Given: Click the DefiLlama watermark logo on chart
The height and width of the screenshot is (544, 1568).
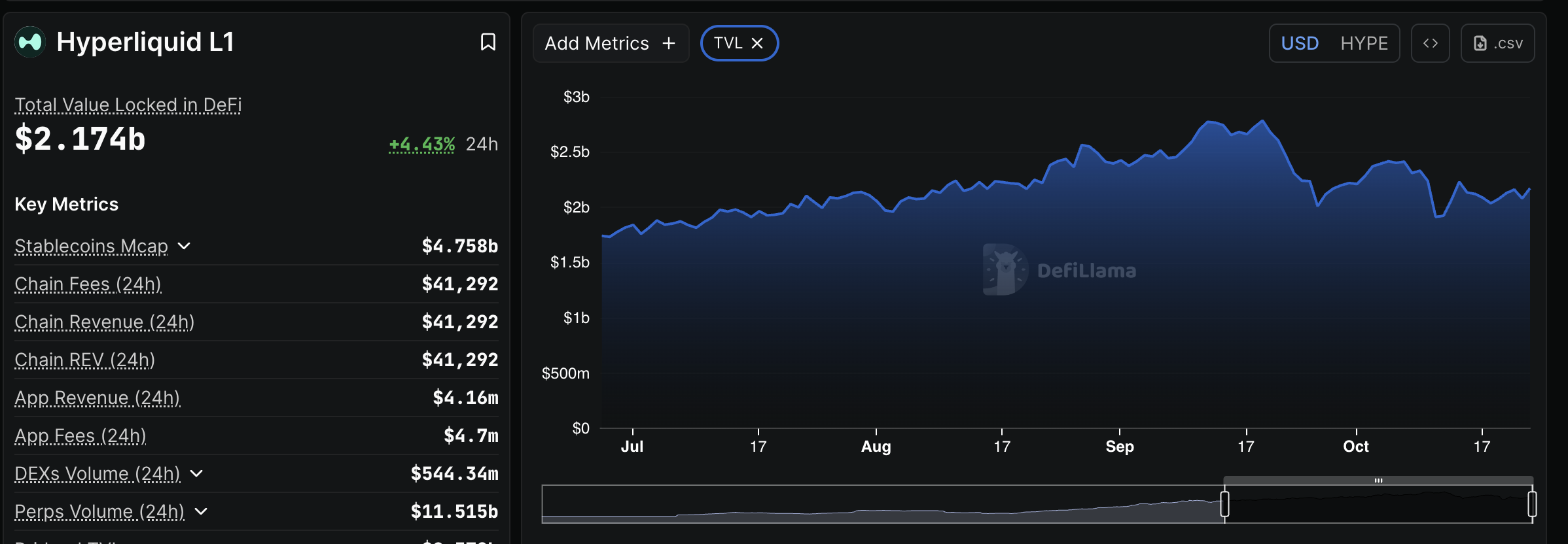Looking at the screenshot, I should coord(1005,269).
